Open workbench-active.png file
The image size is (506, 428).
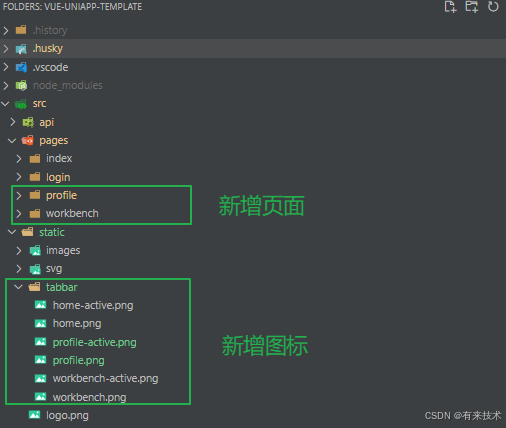tap(106, 379)
